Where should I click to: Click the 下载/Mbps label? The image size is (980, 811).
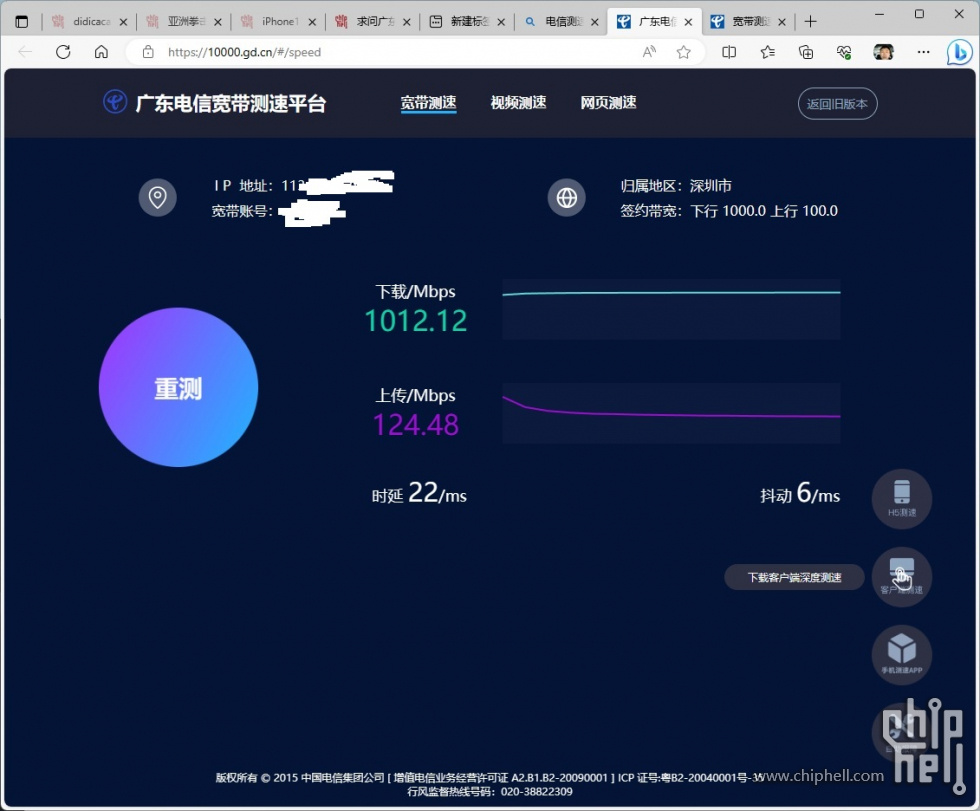(415, 291)
